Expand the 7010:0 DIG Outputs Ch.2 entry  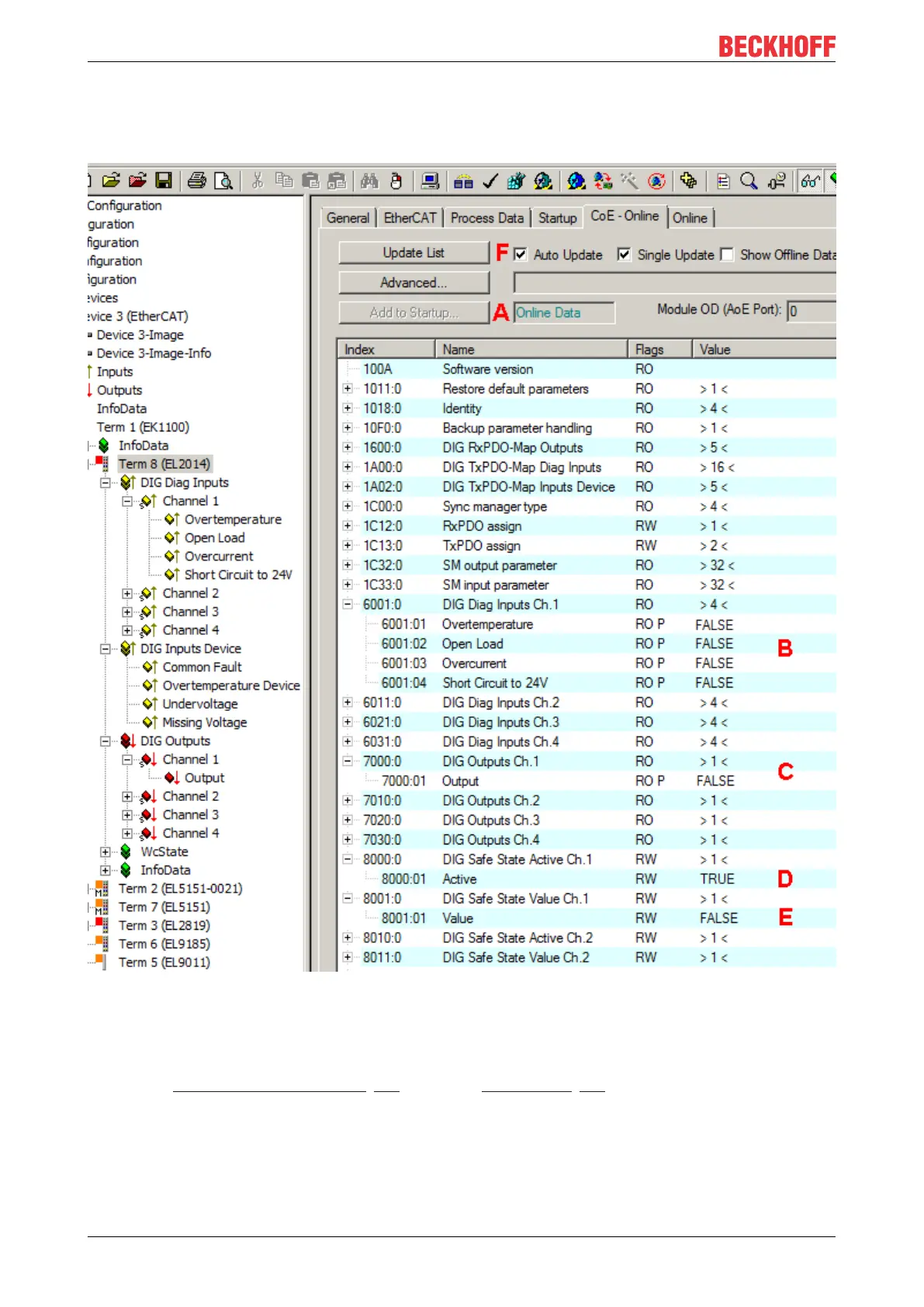(x=348, y=800)
